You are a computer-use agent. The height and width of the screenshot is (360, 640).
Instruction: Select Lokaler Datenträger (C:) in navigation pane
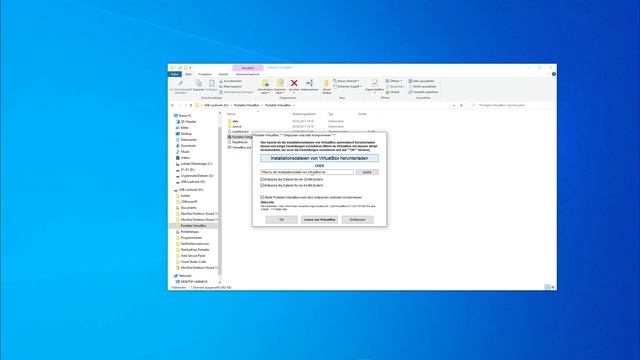(194, 164)
